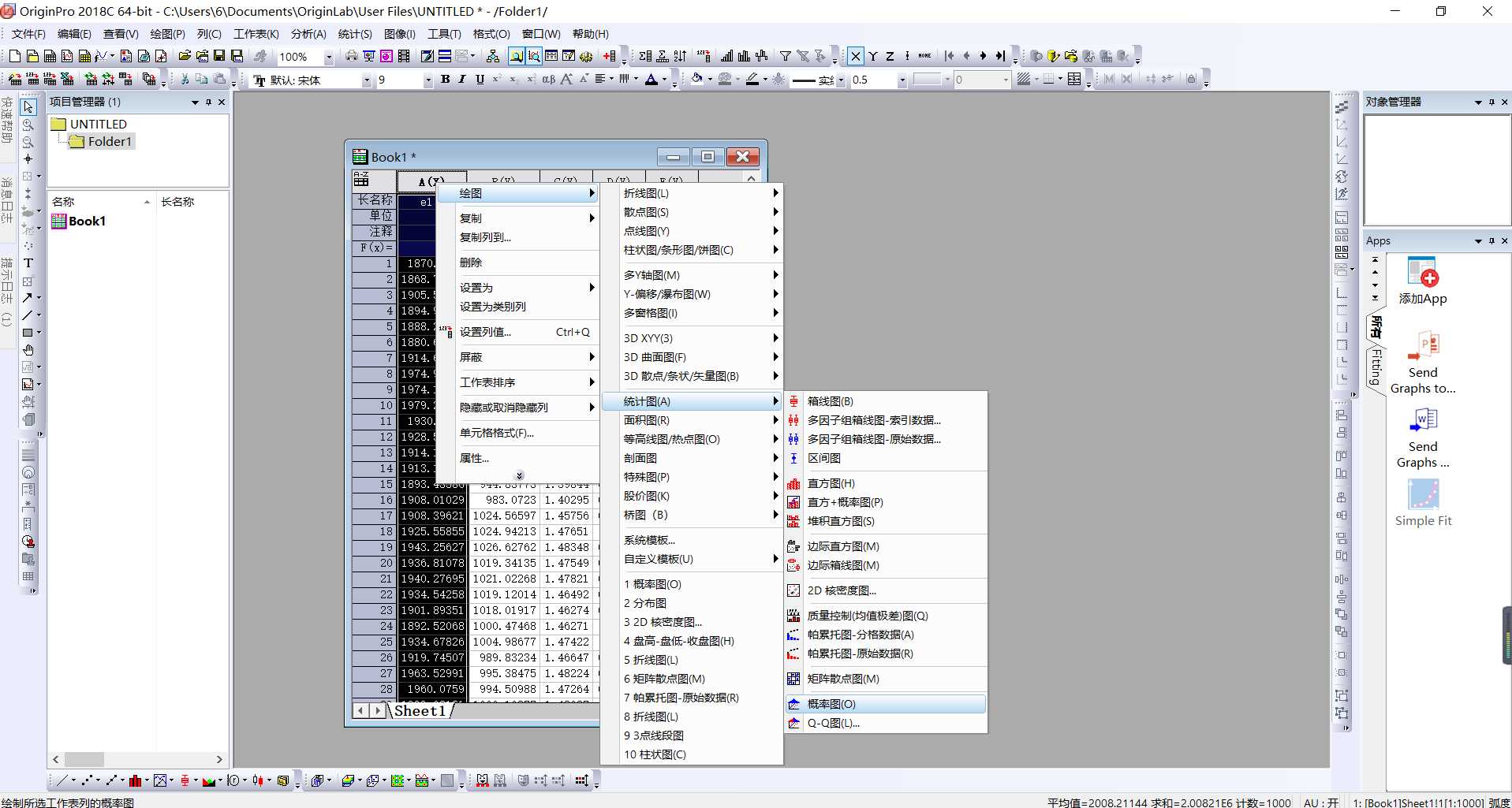Click the Area plot icon in bottom toolbar

(x=208, y=780)
